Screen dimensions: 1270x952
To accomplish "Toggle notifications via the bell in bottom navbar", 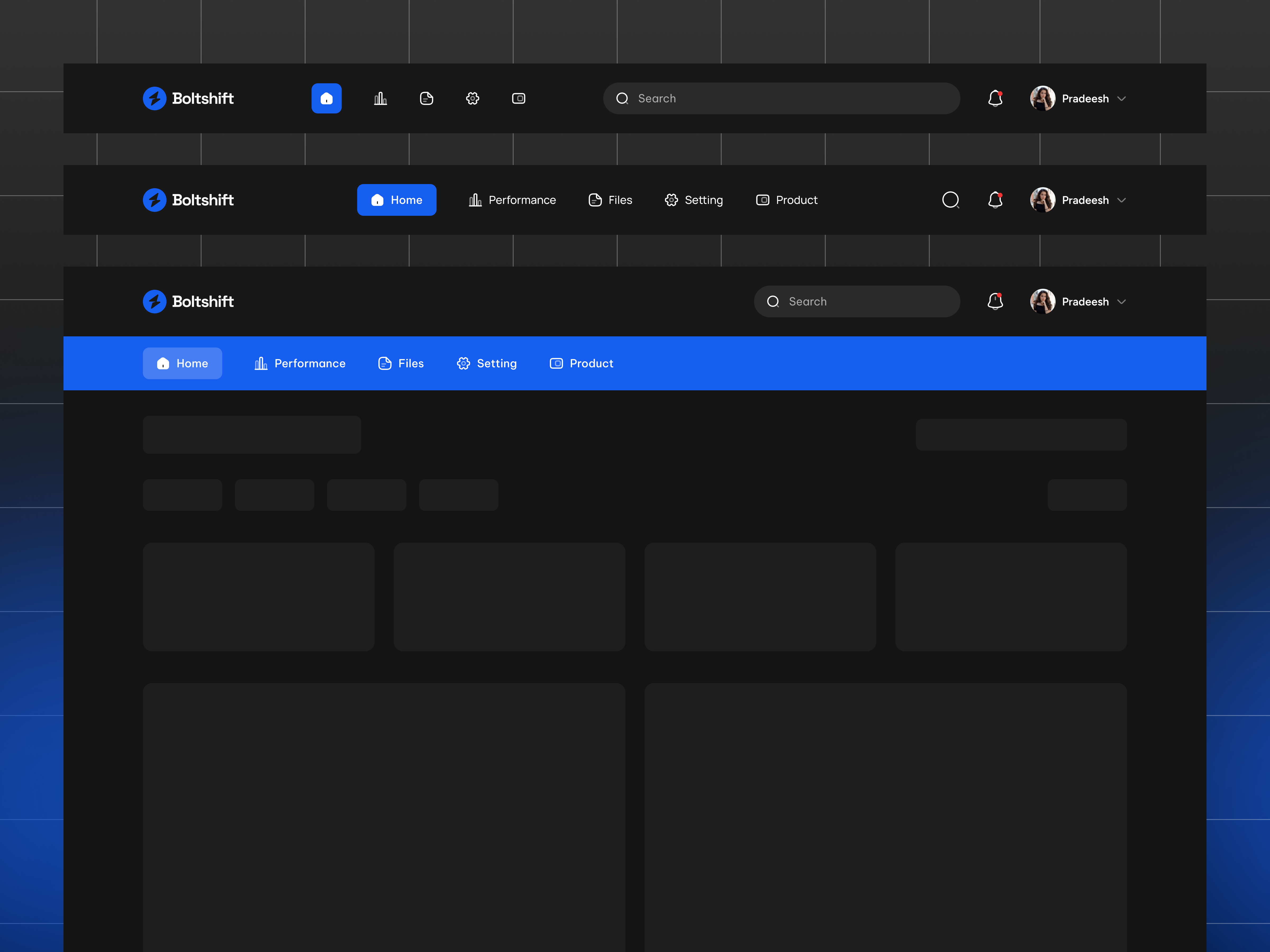I will (x=995, y=301).
